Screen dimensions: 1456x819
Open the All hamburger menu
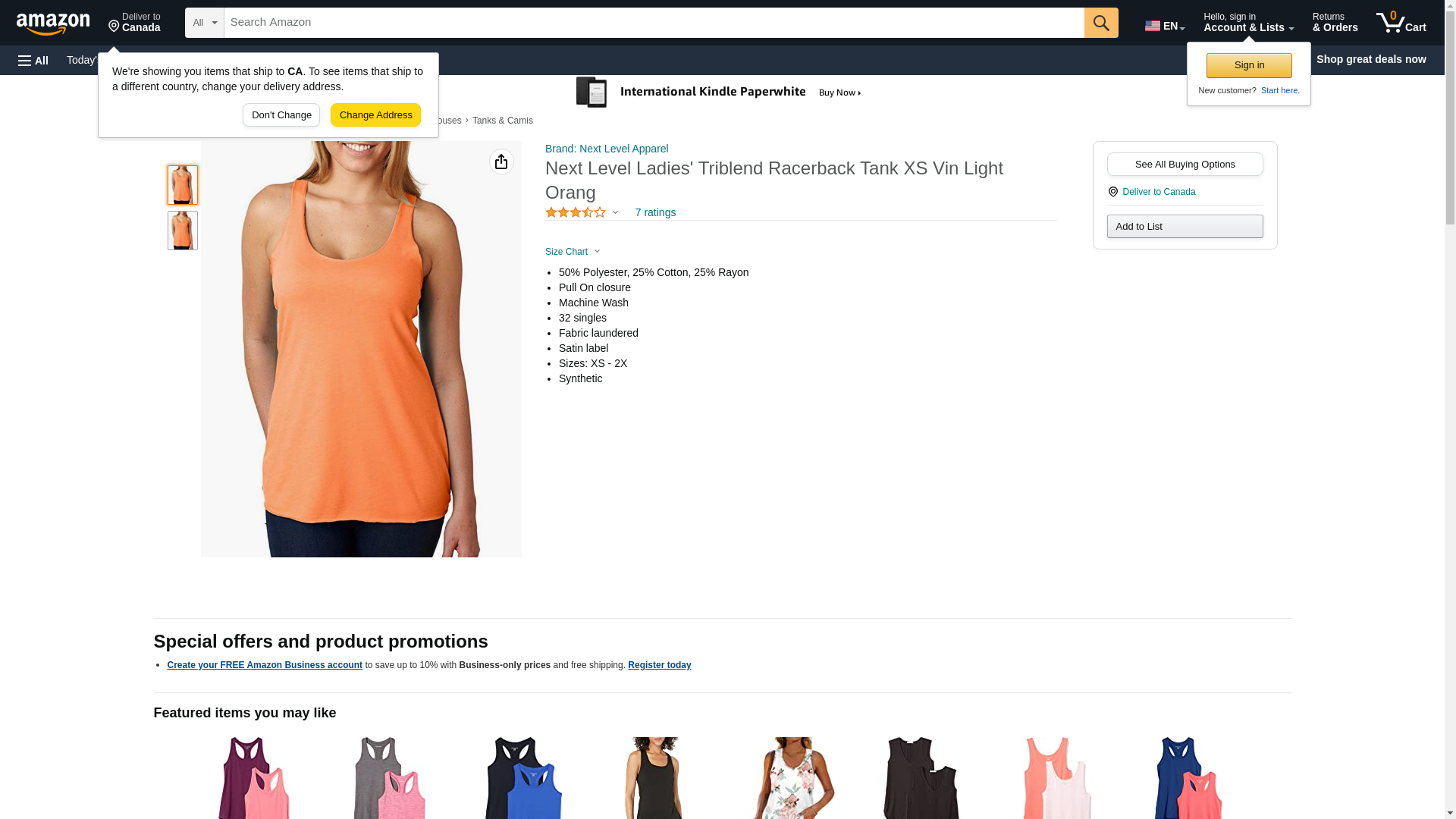[x=33, y=60]
